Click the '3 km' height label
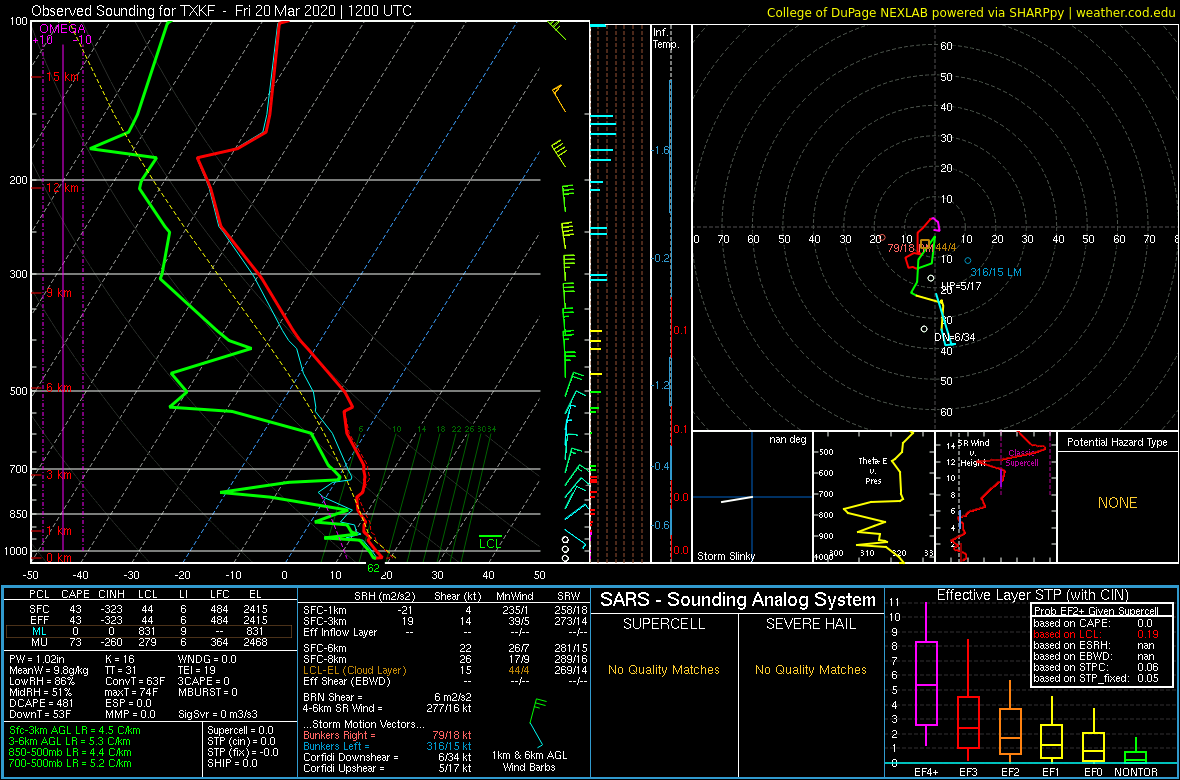 coord(57,475)
